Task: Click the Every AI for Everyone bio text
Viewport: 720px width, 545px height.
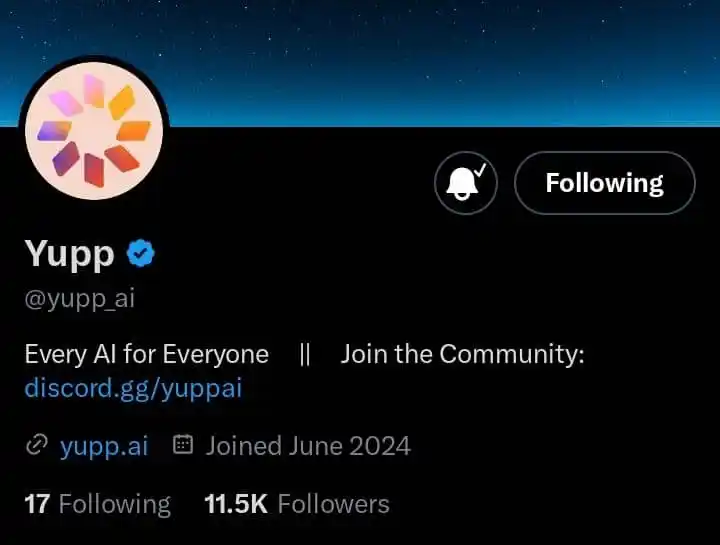Action: (x=146, y=354)
